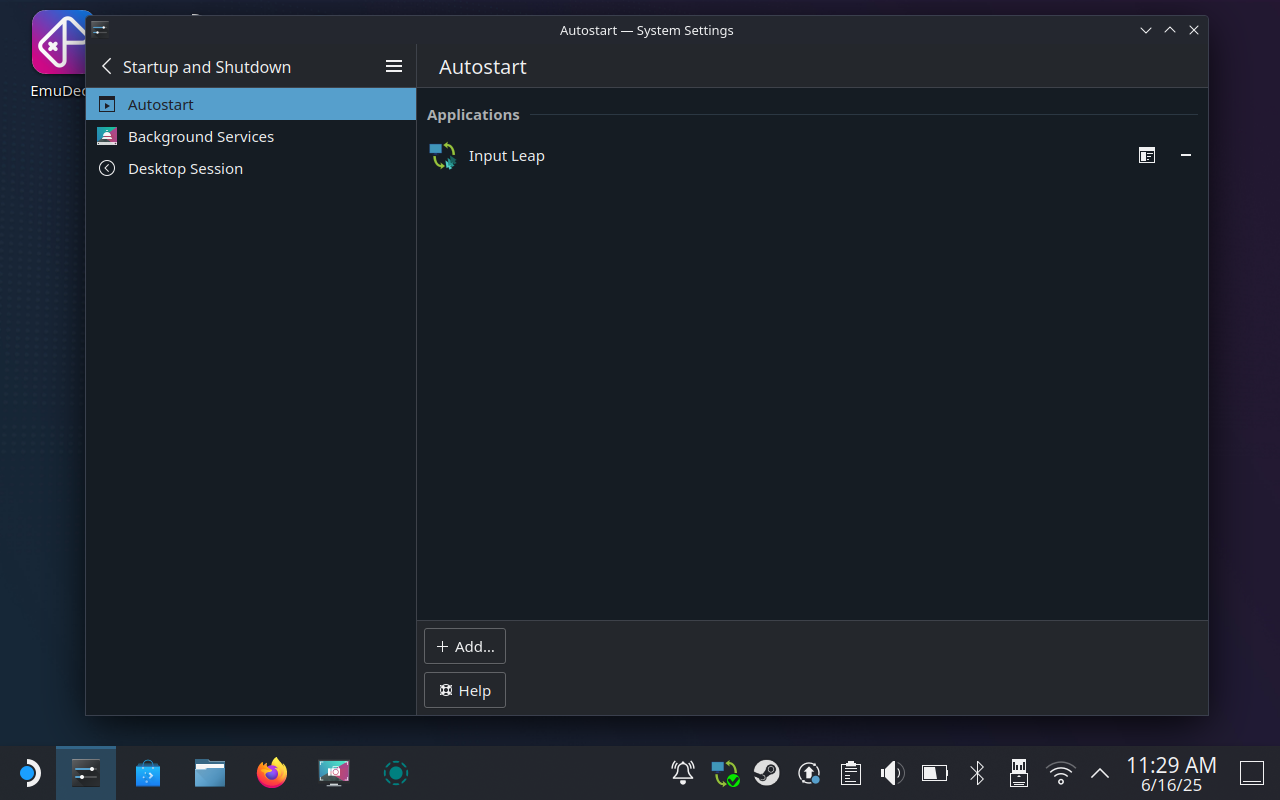The image size is (1280, 800).
Task: Go back to Startup and Shutdown
Action: (106, 66)
